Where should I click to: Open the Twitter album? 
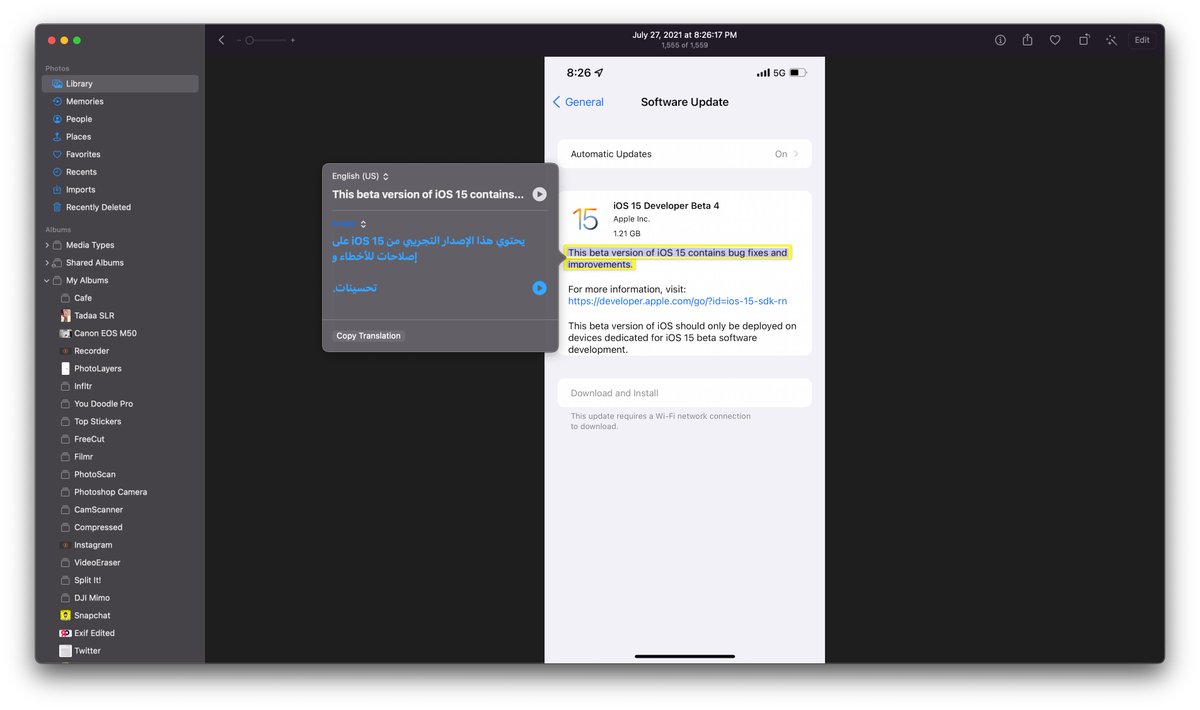coord(120,651)
